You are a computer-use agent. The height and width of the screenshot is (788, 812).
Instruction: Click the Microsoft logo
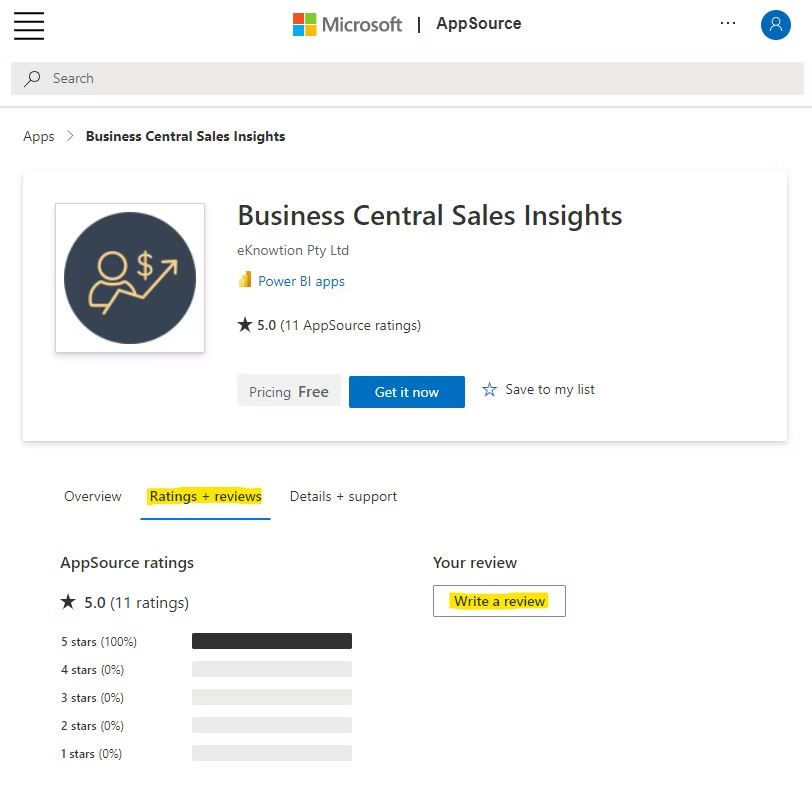(347, 24)
